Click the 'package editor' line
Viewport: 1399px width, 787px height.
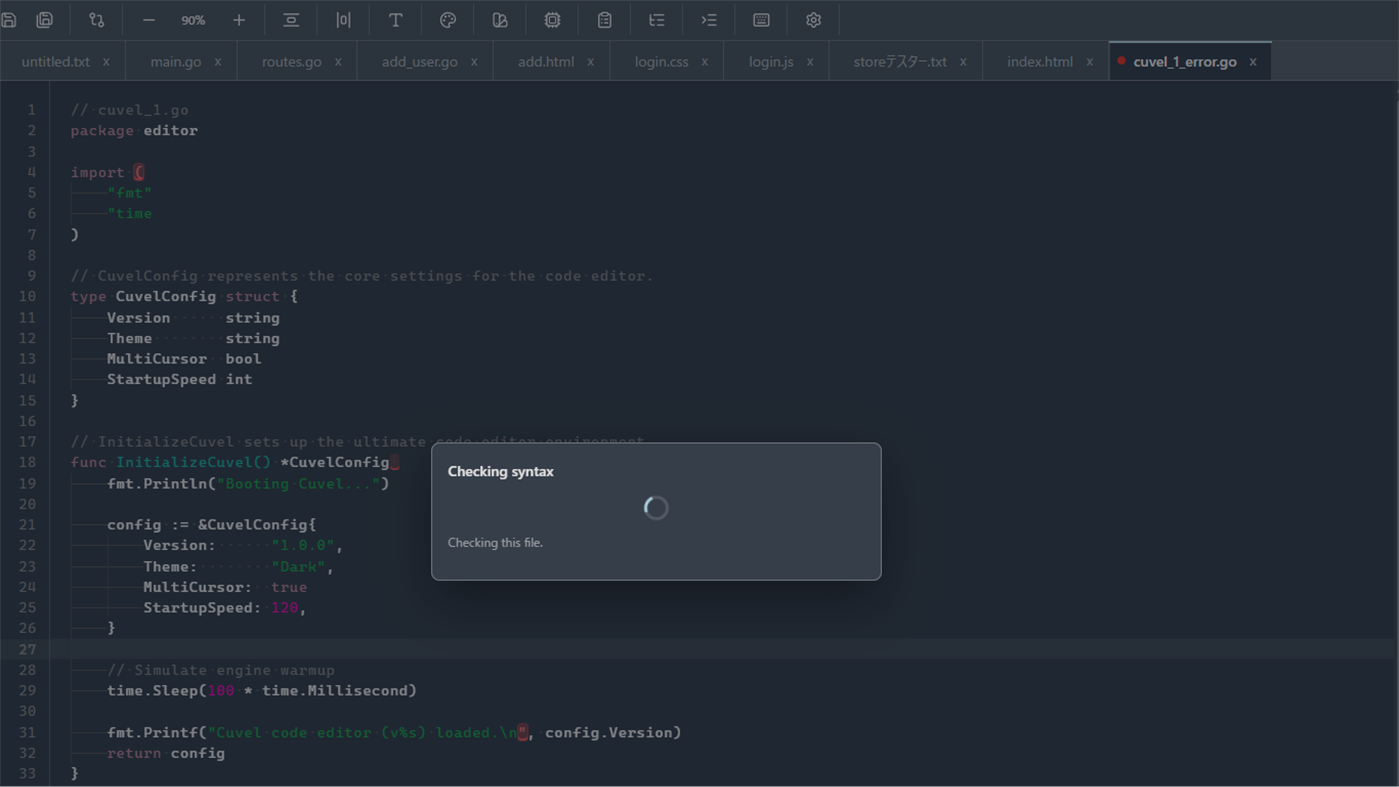tap(134, 131)
